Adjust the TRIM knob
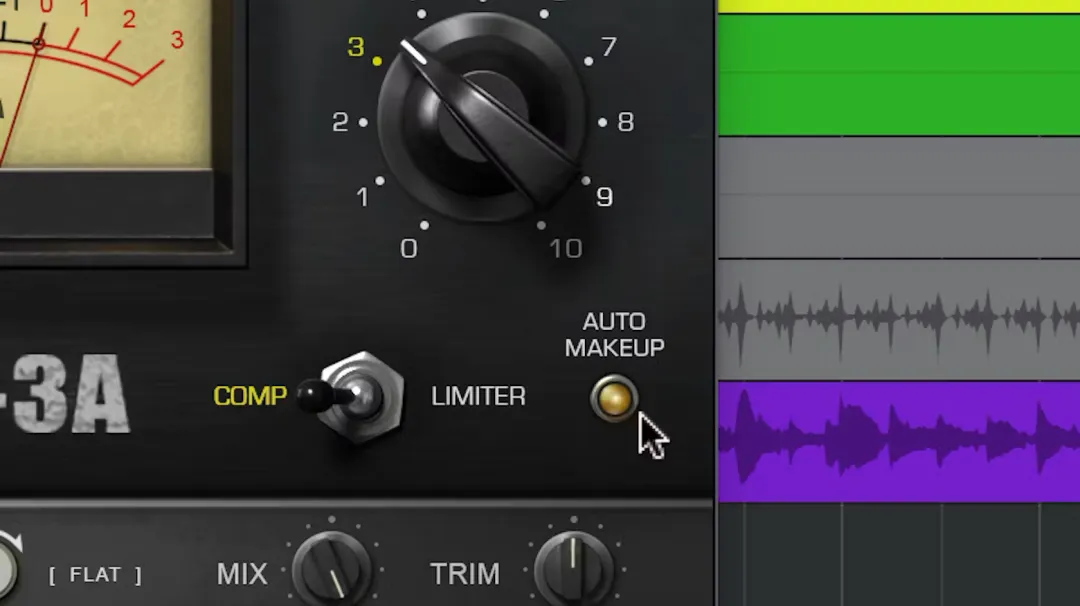Image resolution: width=1080 pixels, height=606 pixels. coord(574,570)
